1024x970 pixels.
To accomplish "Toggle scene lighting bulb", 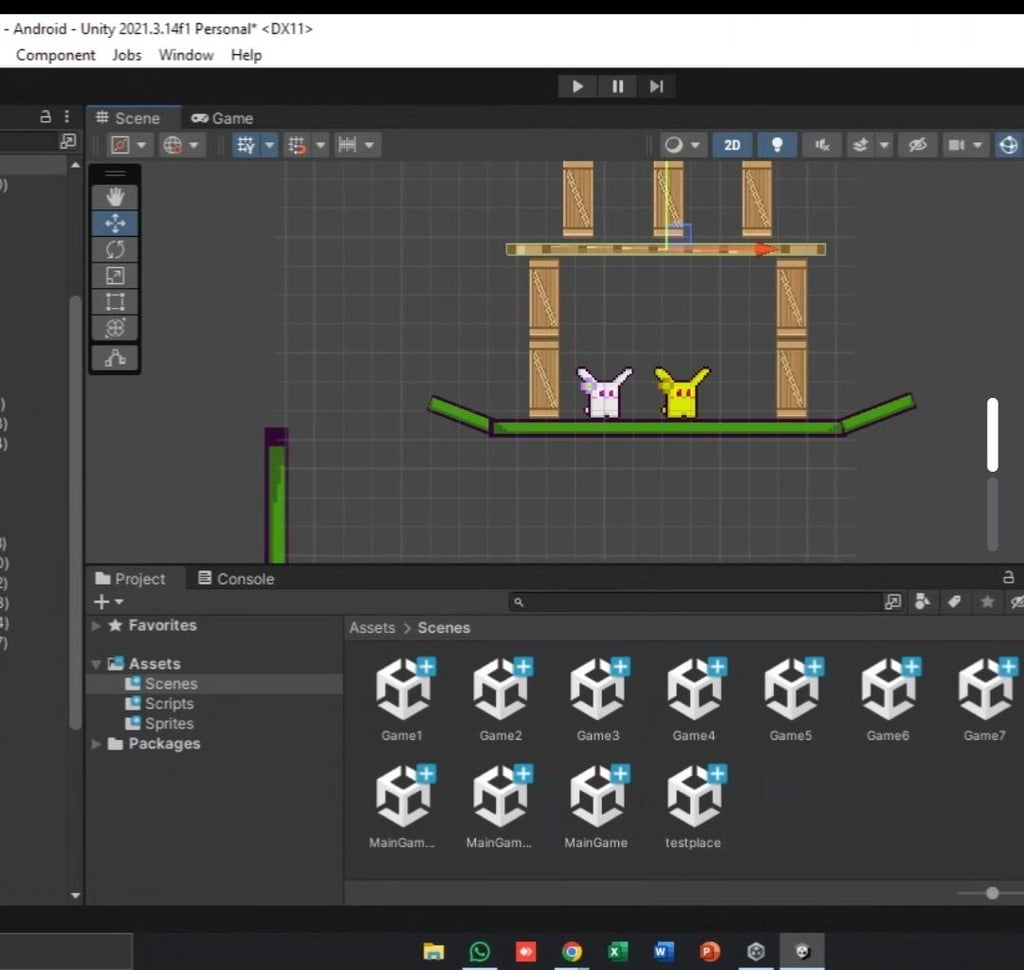I will (x=776, y=145).
